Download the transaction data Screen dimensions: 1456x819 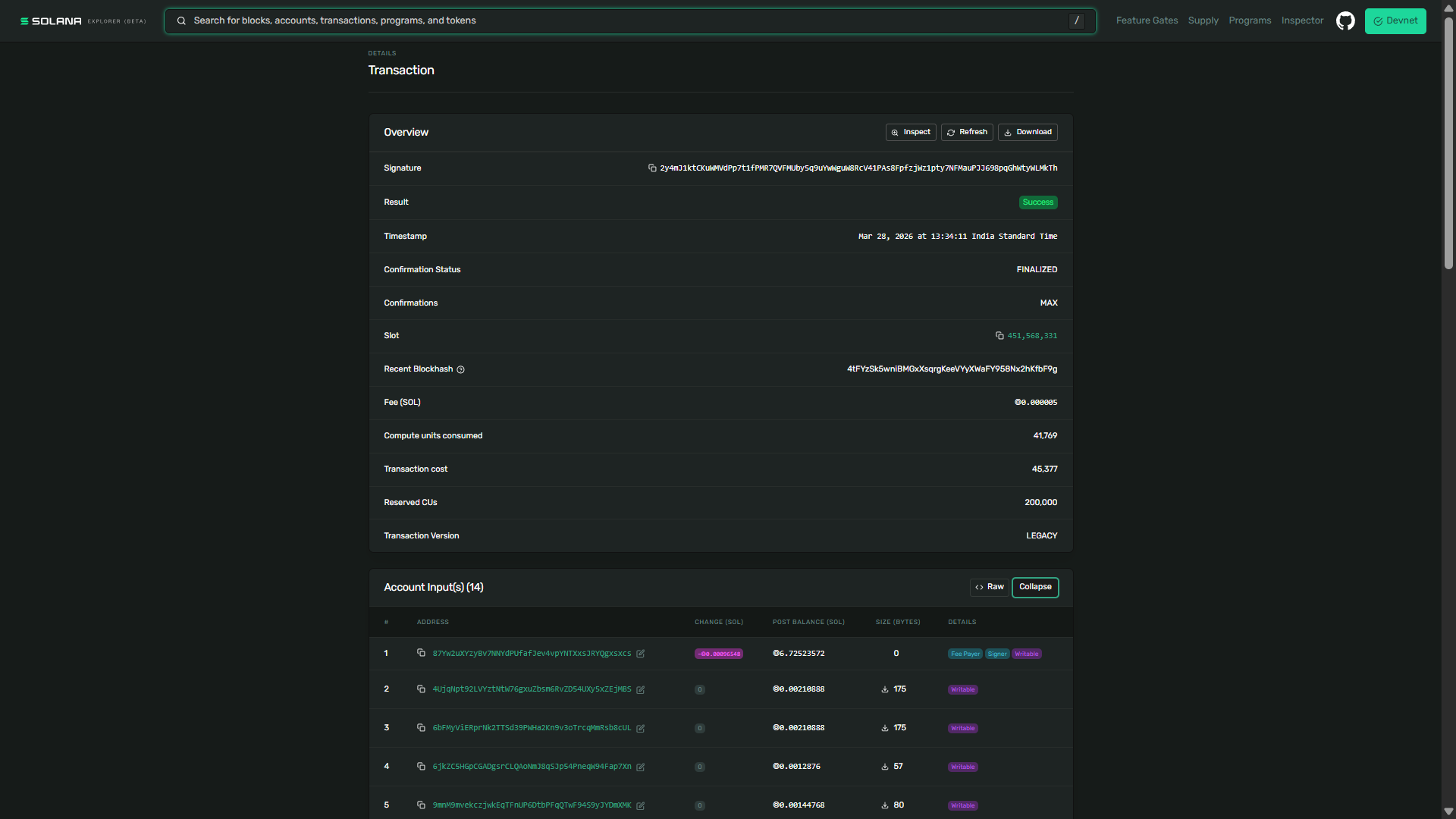[x=1028, y=133]
